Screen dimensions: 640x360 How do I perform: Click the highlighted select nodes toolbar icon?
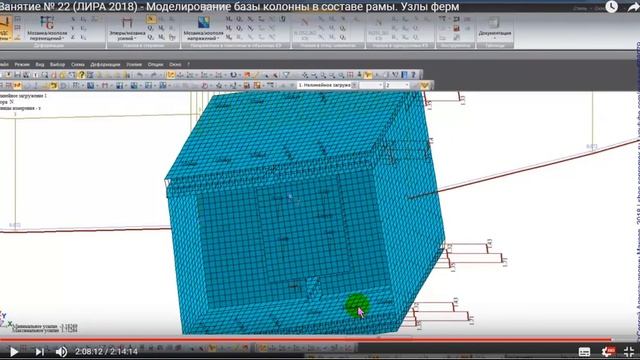coord(171,75)
